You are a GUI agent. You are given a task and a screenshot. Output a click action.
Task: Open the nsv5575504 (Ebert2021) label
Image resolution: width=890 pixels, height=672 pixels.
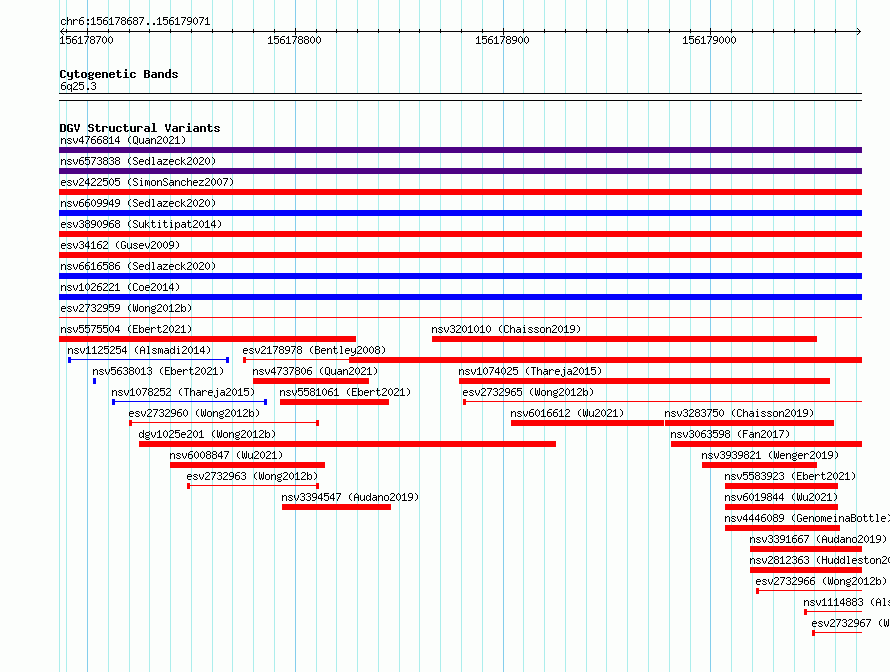tap(126, 329)
